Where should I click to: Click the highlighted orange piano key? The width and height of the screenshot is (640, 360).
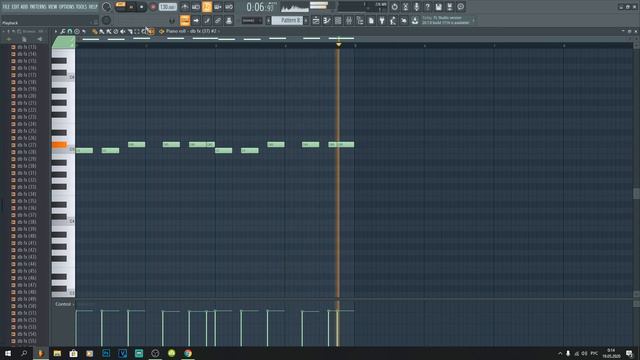tap(59, 144)
